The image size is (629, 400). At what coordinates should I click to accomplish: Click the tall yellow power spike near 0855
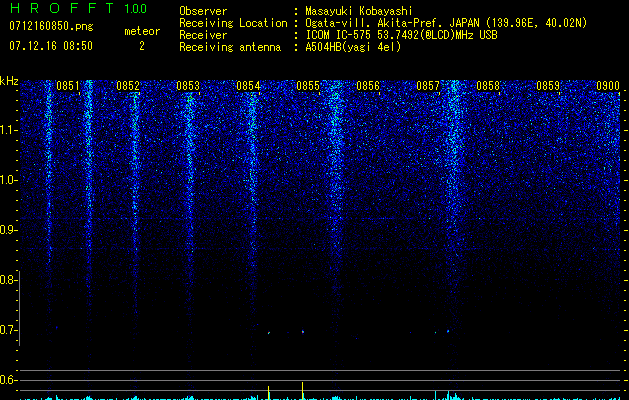click(302, 390)
